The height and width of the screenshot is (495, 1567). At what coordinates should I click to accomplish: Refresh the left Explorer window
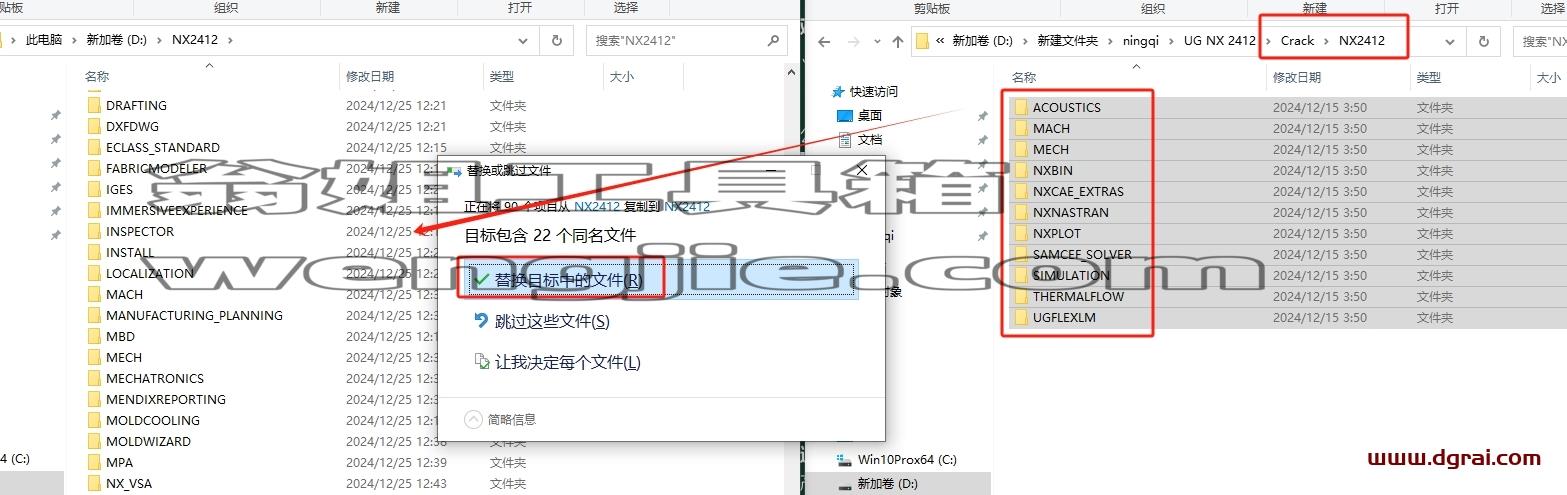click(556, 40)
